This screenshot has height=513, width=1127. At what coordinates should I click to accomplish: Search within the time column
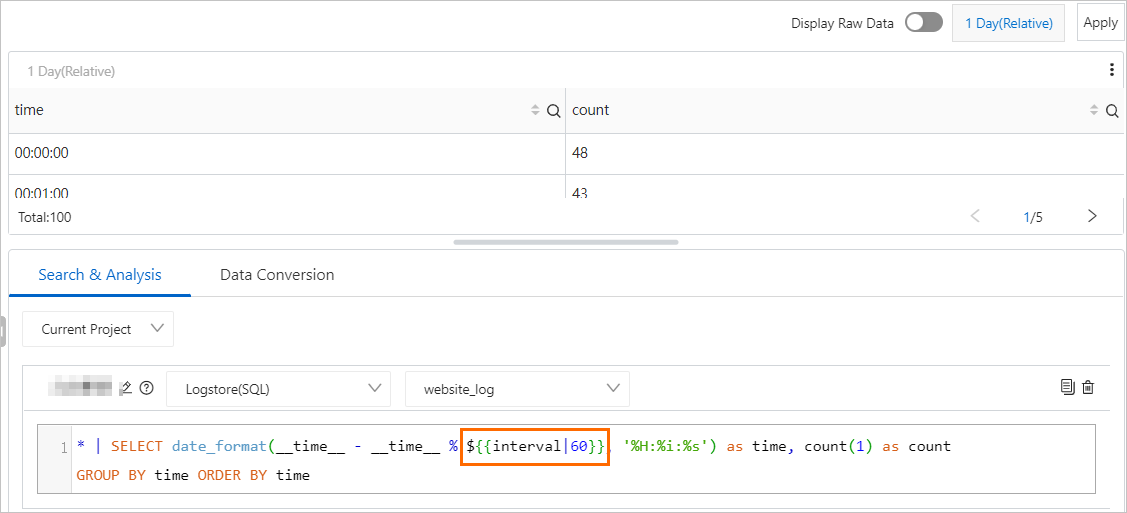(x=553, y=111)
